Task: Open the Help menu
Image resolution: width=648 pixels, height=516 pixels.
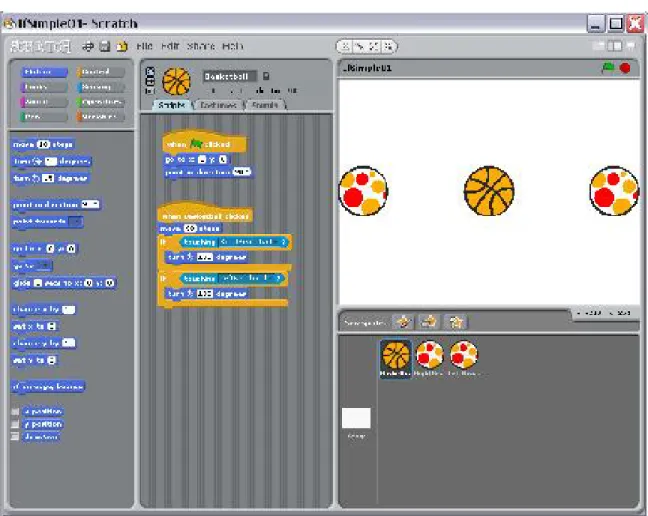Action: pos(233,46)
